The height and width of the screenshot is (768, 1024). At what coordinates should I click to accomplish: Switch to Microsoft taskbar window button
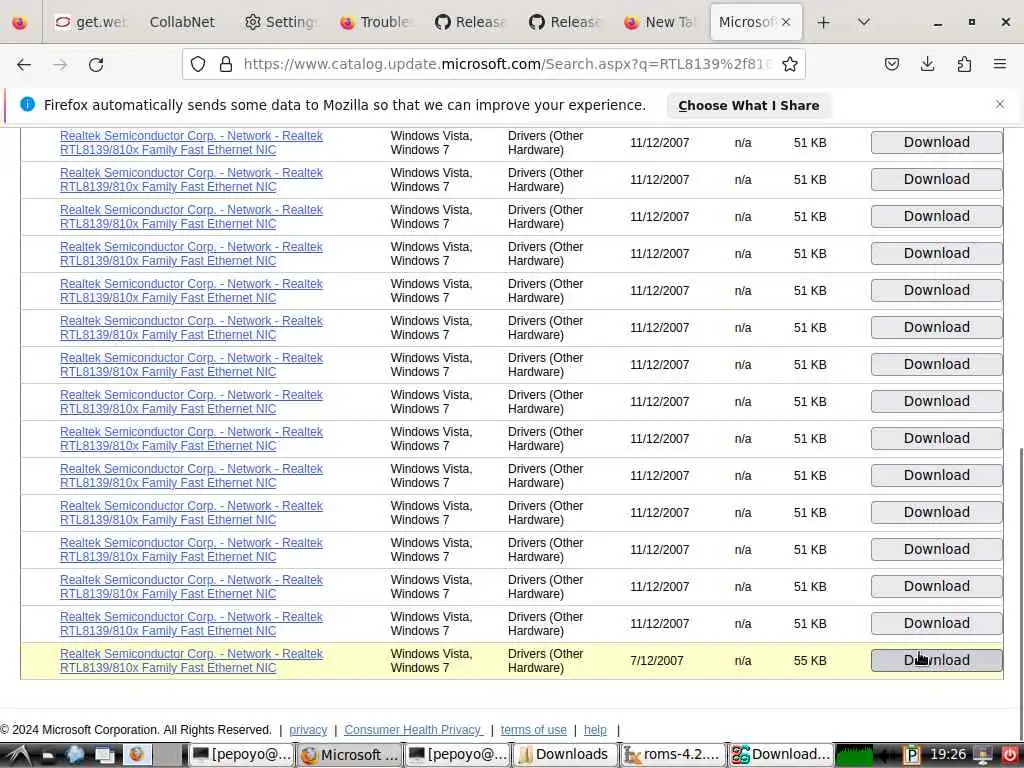point(350,755)
